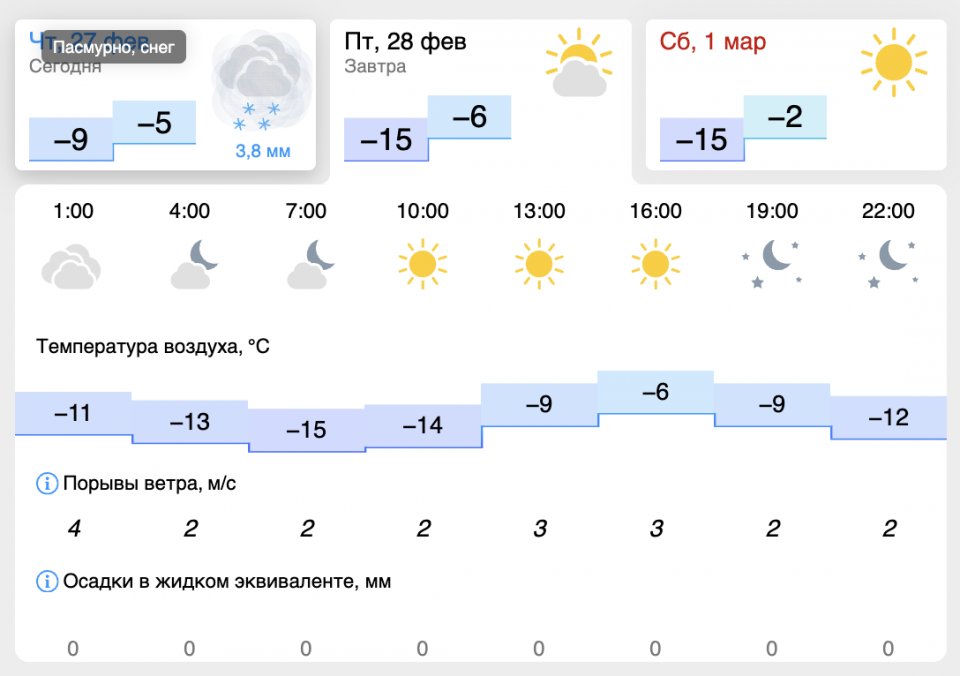Click the sunny icon at 13:00
Image resolution: width=960 pixels, height=676 pixels.
(539, 264)
